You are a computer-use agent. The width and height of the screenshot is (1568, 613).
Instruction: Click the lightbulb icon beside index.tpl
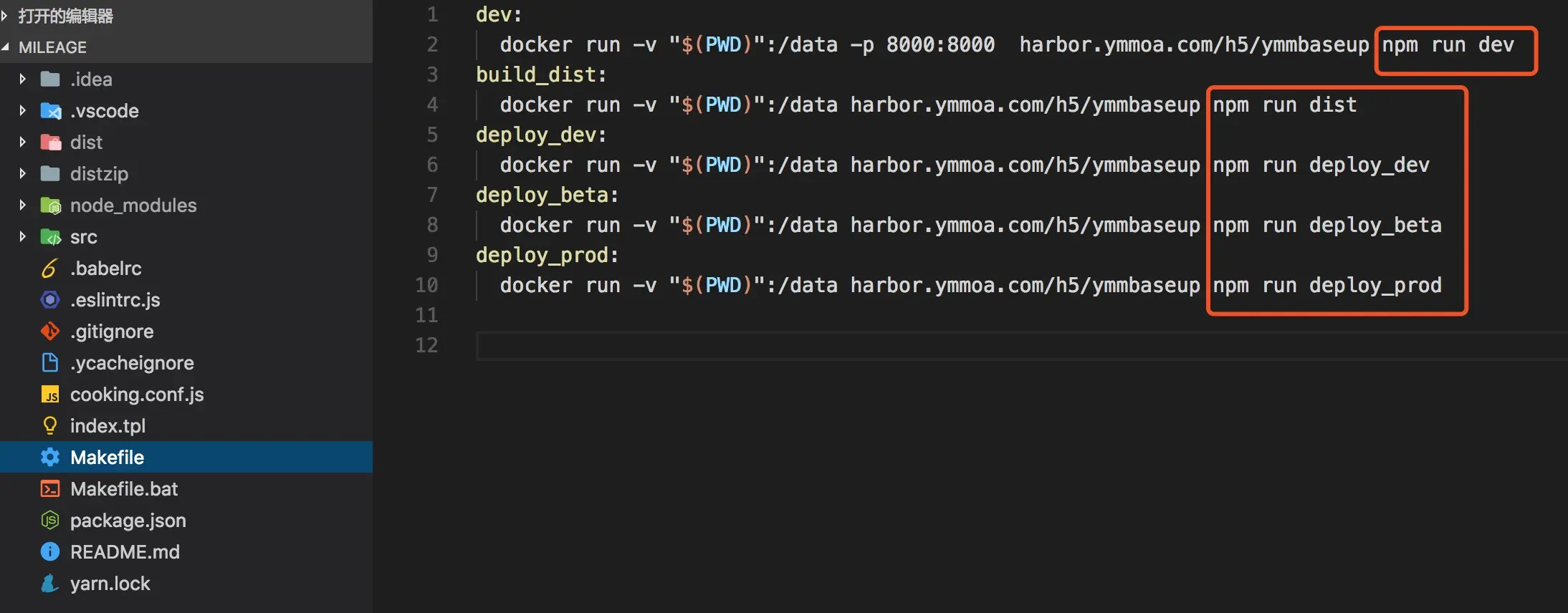pos(50,426)
